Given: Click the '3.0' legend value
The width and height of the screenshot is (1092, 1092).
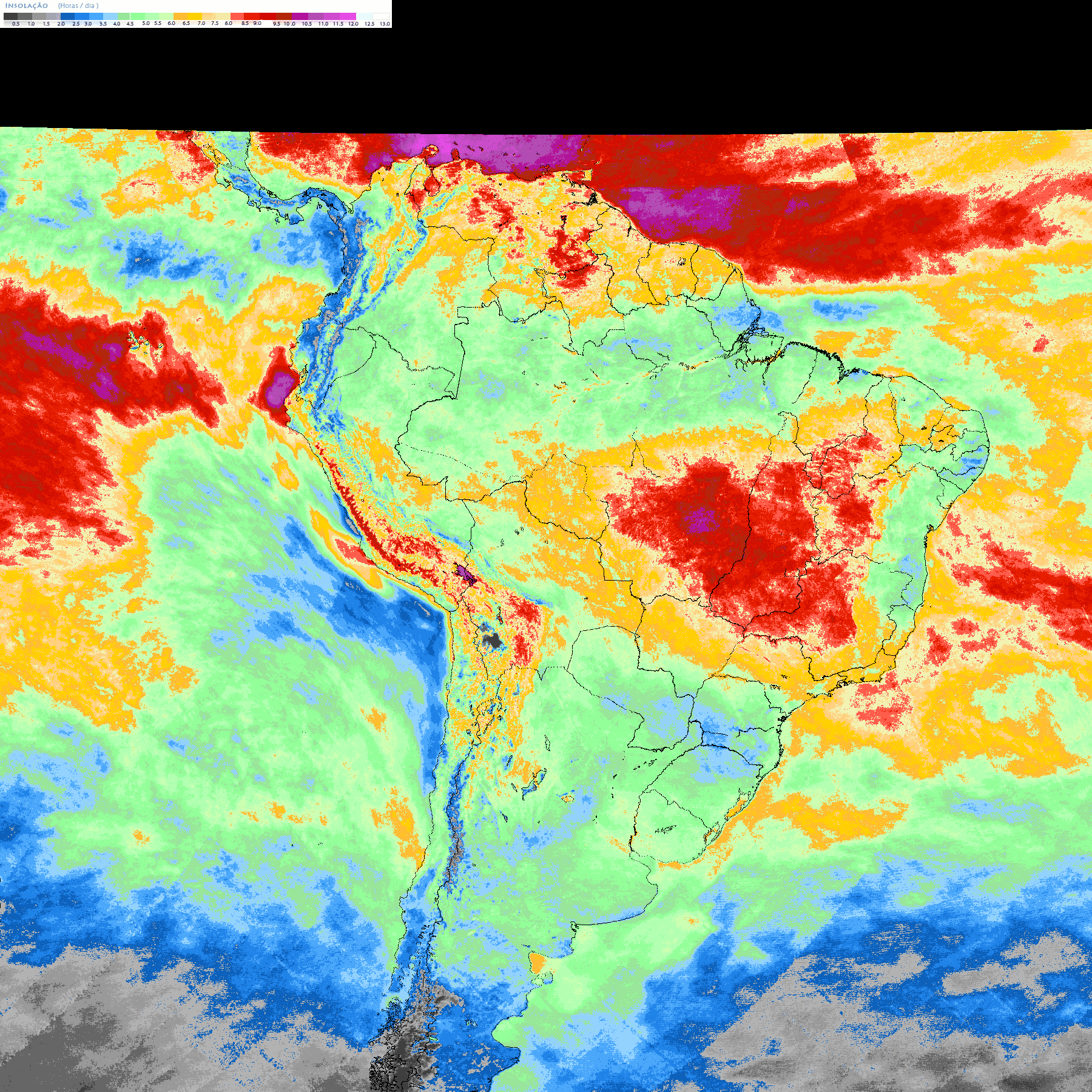Looking at the screenshot, I should point(88,24).
